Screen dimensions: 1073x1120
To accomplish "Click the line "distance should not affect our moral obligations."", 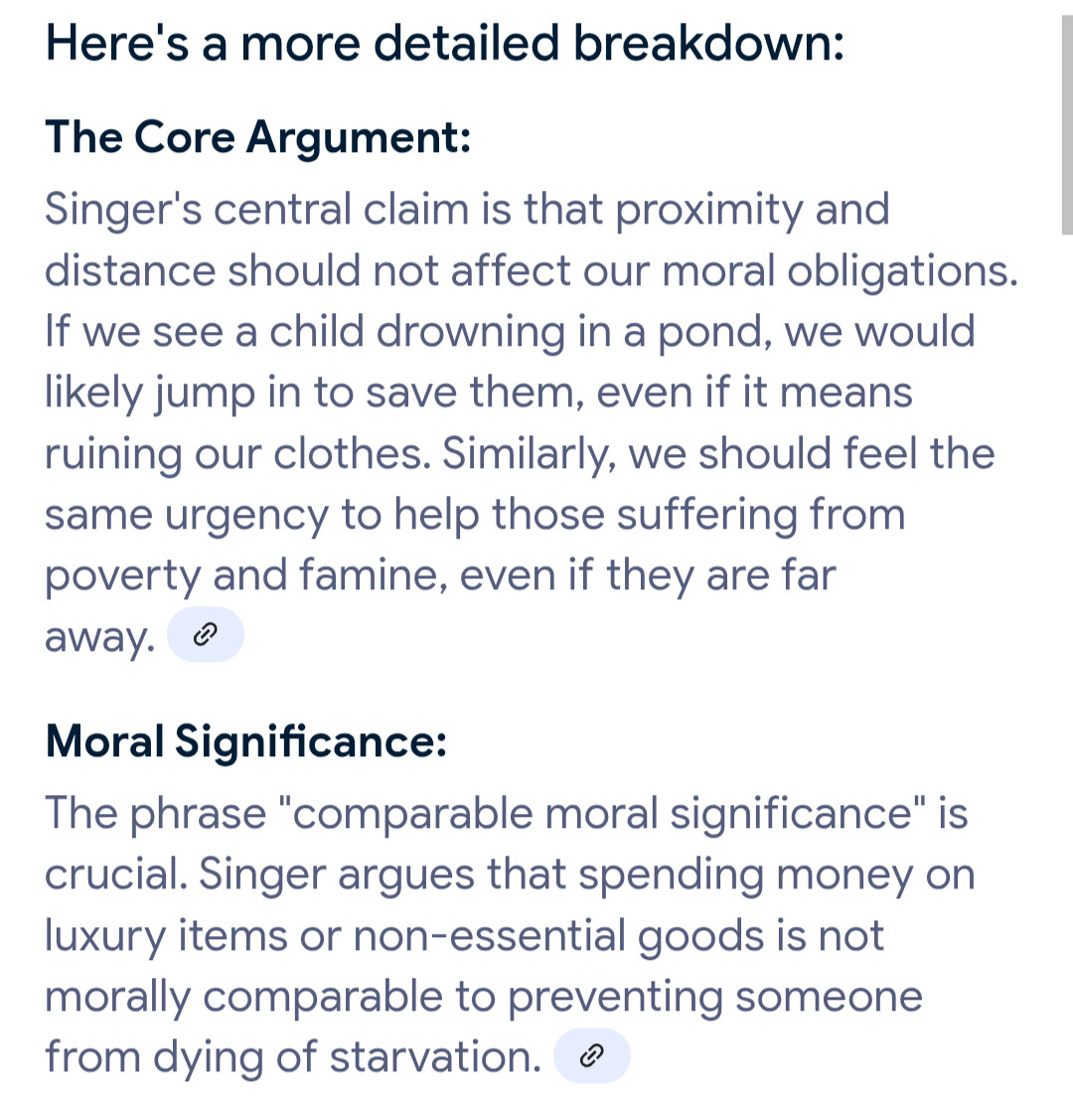I will pyautogui.click(x=532, y=270).
